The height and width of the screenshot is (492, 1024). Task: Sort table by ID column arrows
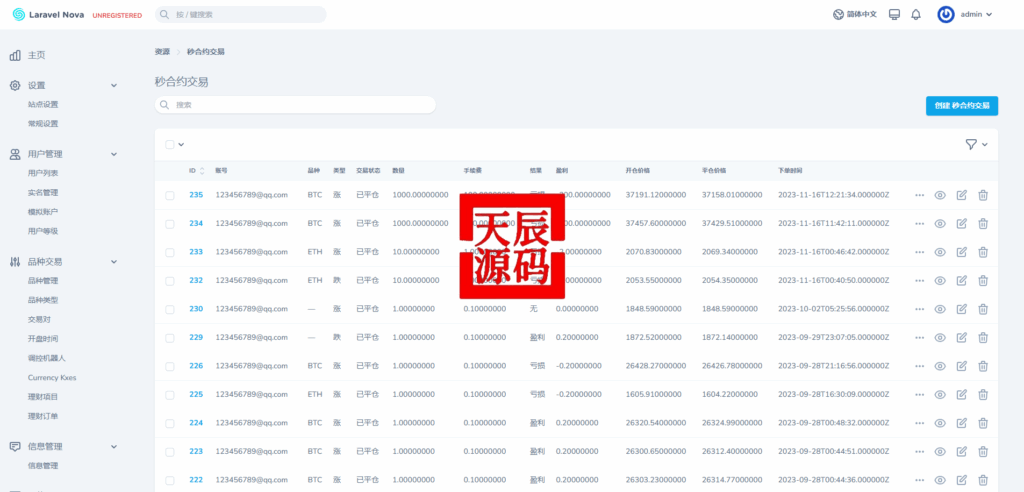point(202,171)
